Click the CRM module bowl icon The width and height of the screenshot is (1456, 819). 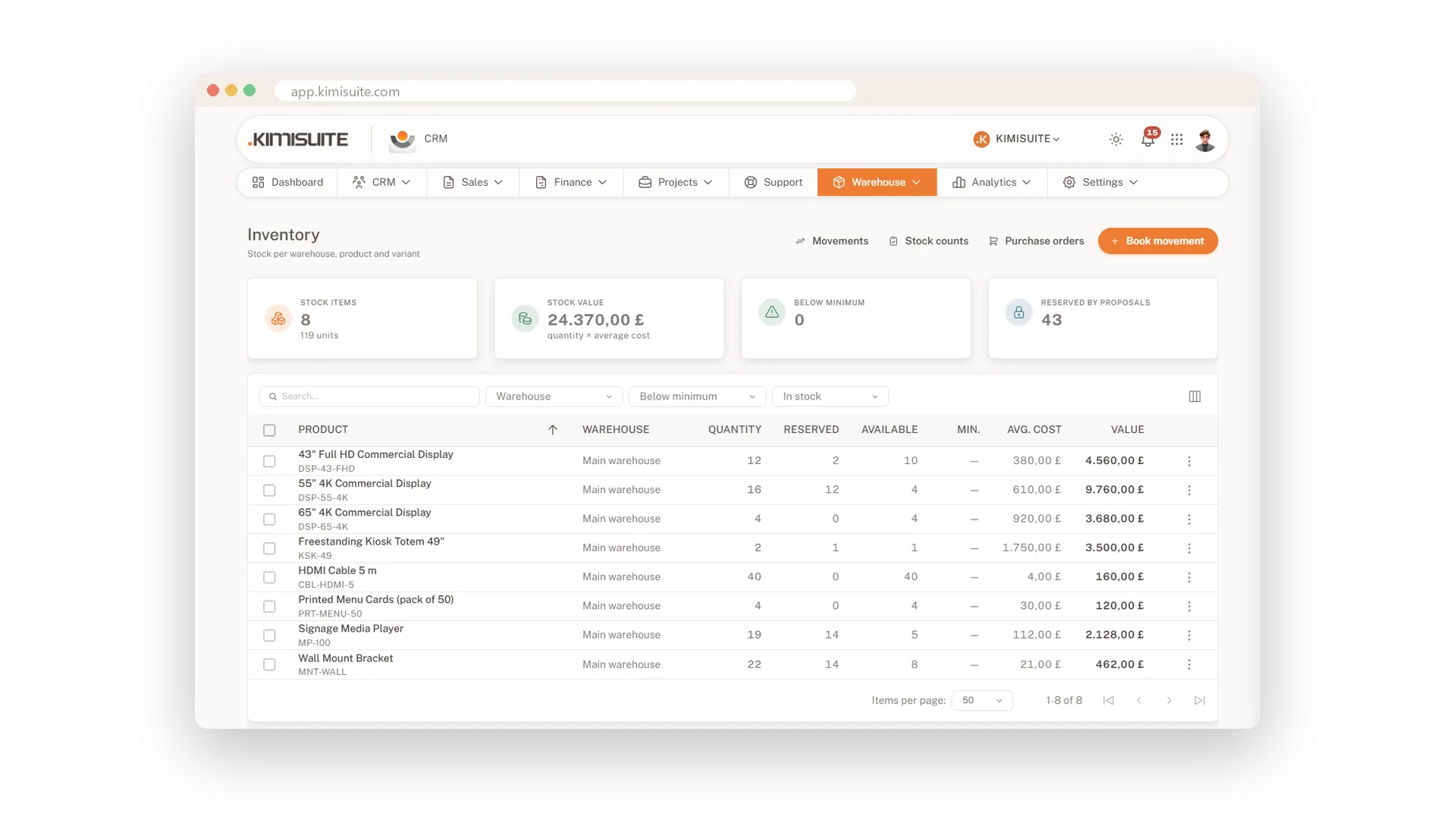(x=402, y=140)
